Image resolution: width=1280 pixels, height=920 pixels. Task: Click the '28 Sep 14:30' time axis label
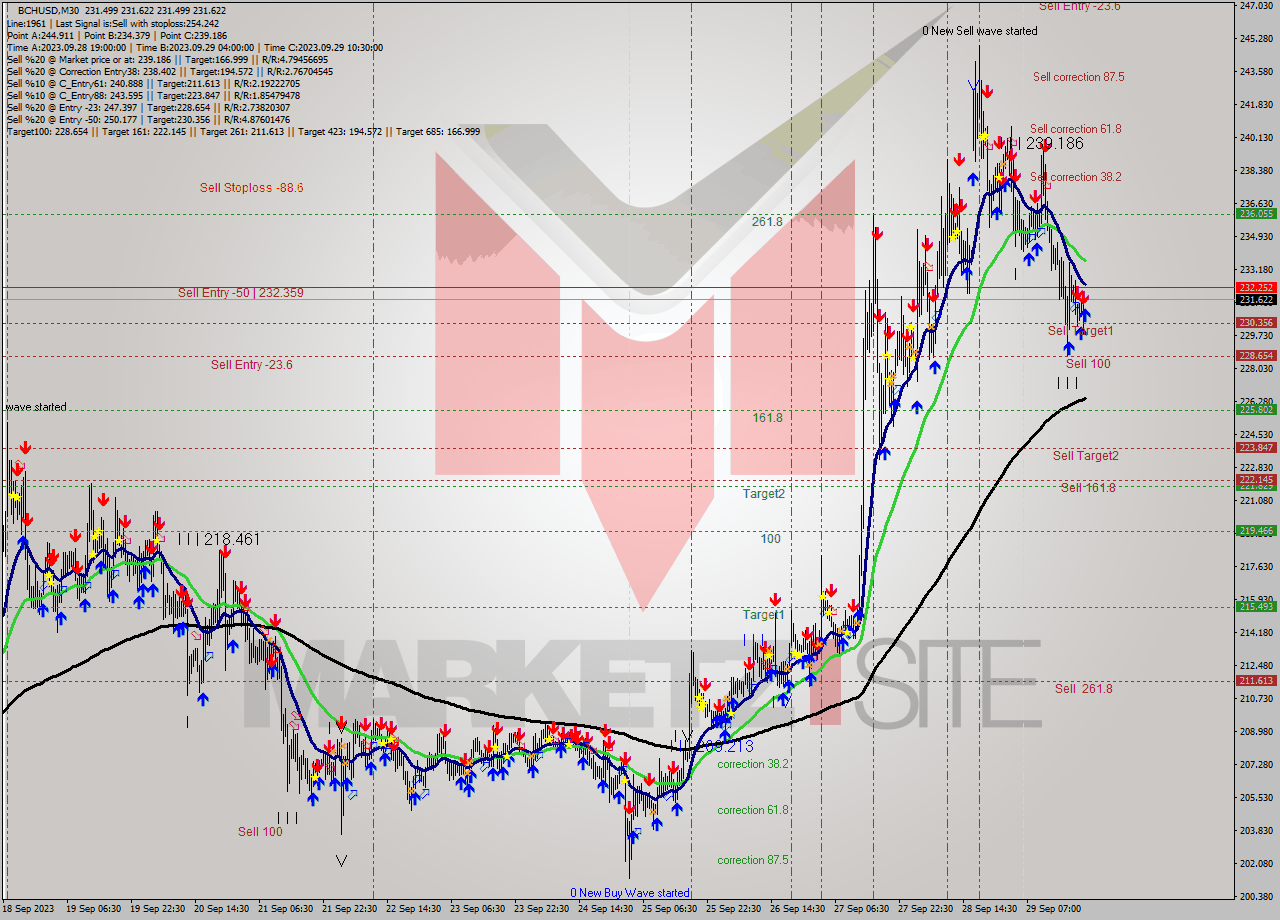pos(988,909)
